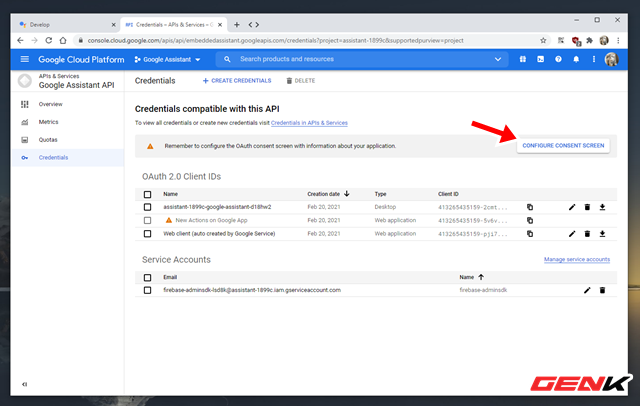
Task: Click the Client ID column header
Action: pyautogui.click(x=448, y=194)
